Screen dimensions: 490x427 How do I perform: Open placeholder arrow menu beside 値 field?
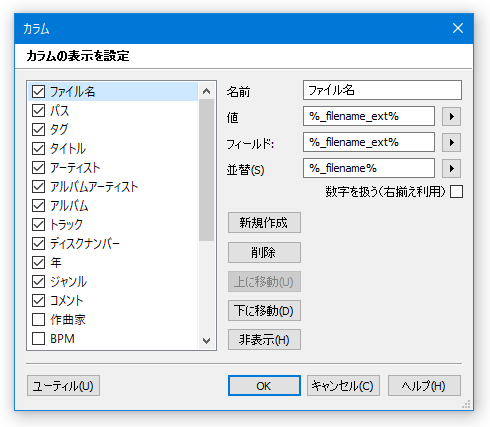pos(451,116)
